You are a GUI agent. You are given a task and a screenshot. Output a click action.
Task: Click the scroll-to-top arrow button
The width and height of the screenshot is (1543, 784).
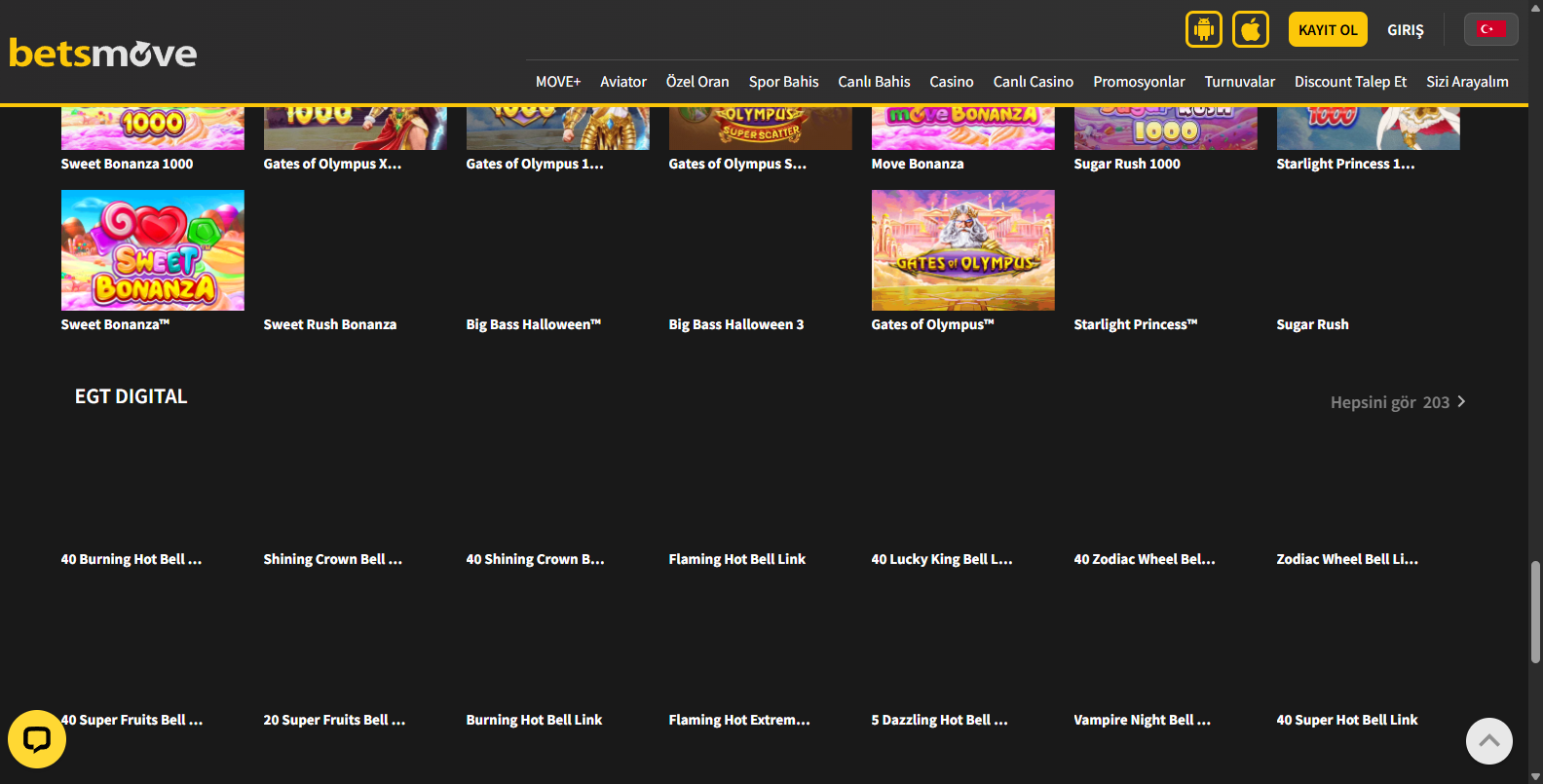click(1488, 741)
